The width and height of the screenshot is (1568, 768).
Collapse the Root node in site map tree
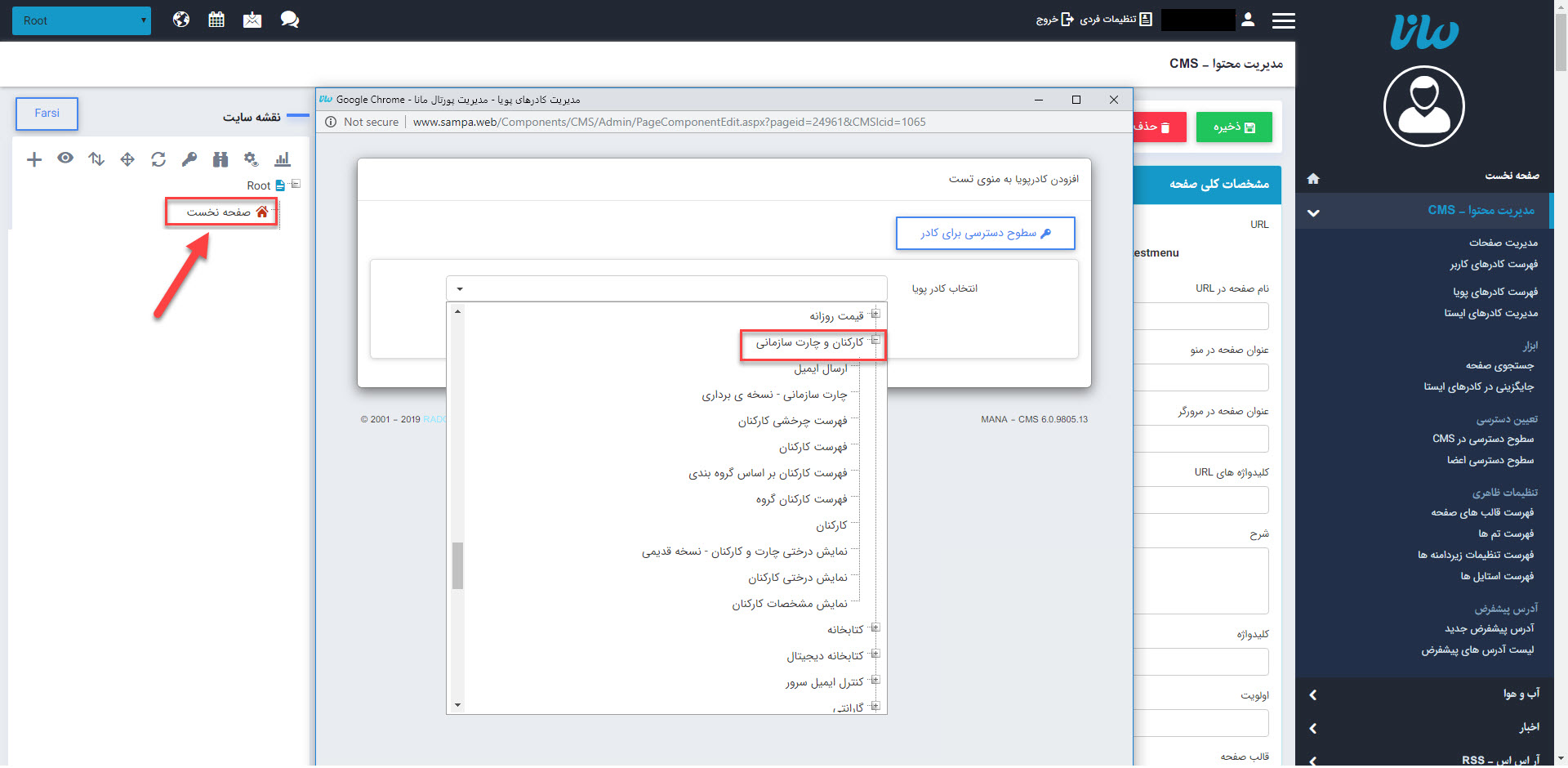(296, 185)
